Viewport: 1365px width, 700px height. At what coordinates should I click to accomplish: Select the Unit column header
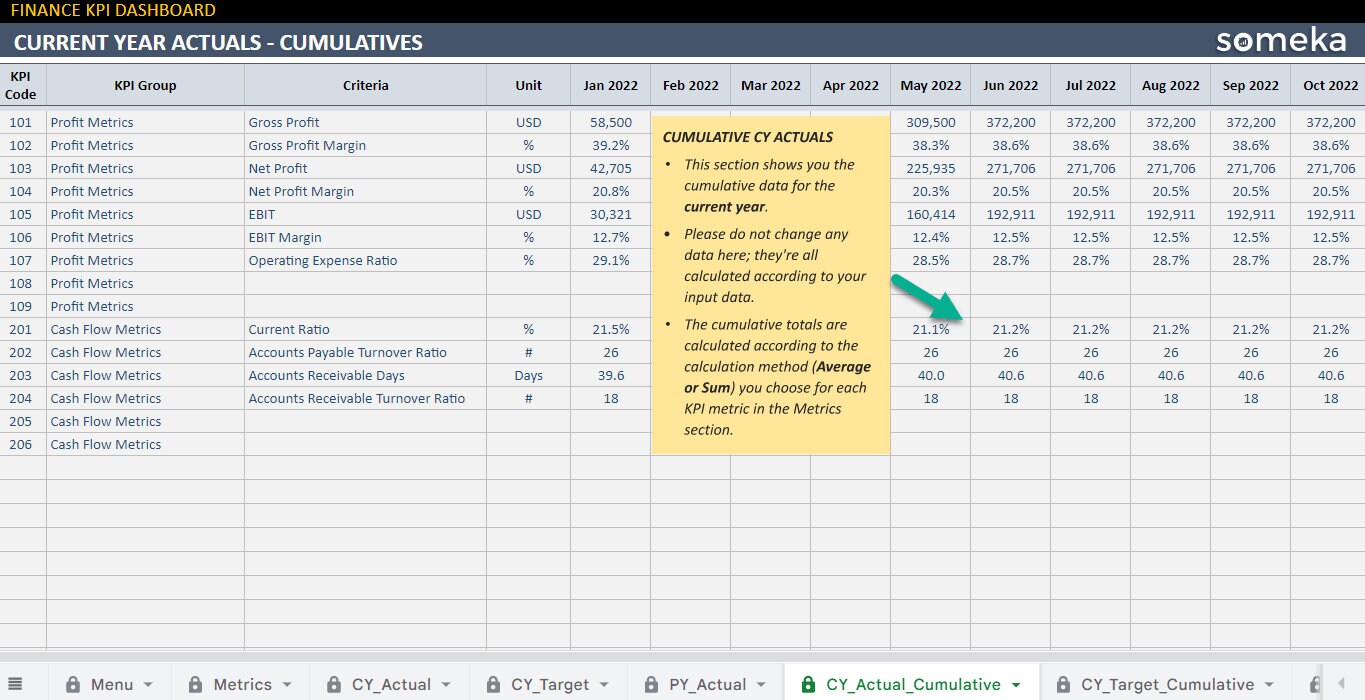pyautogui.click(x=528, y=85)
